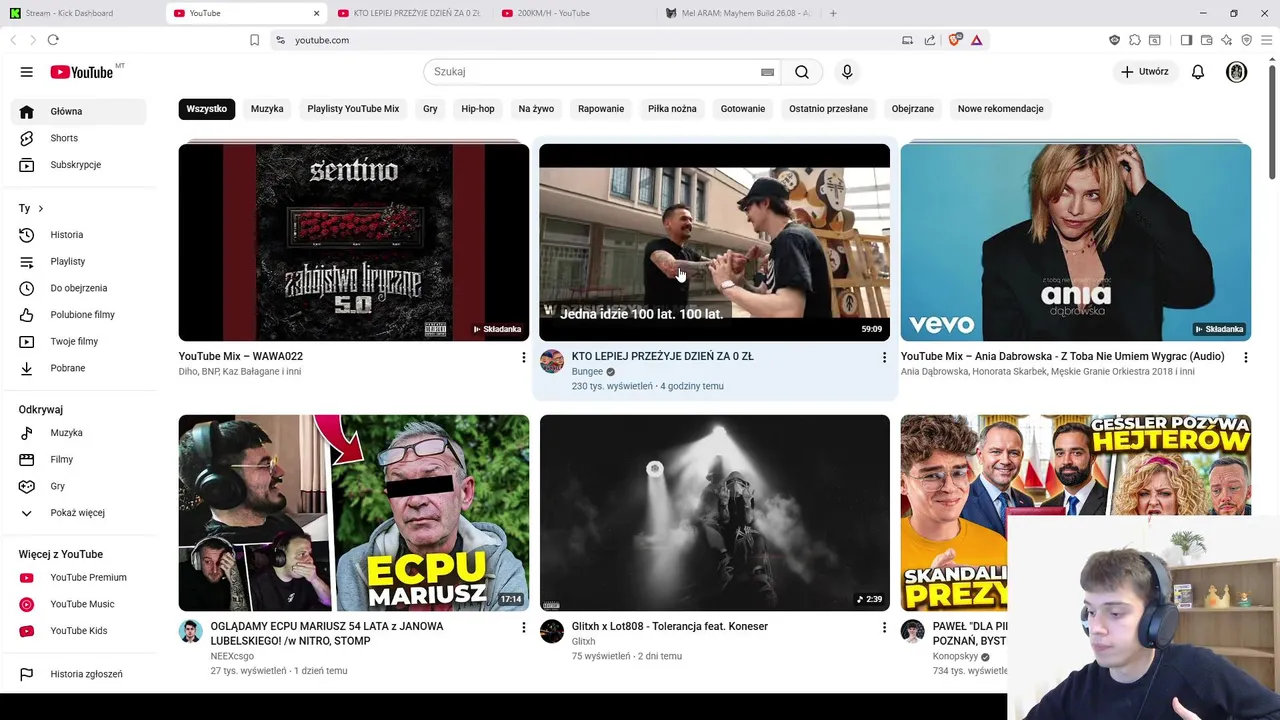Image resolution: width=1280 pixels, height=720 pixels.
Task: Open options menu for Glitxh Tolerancja video
Action: click(883, 627)
